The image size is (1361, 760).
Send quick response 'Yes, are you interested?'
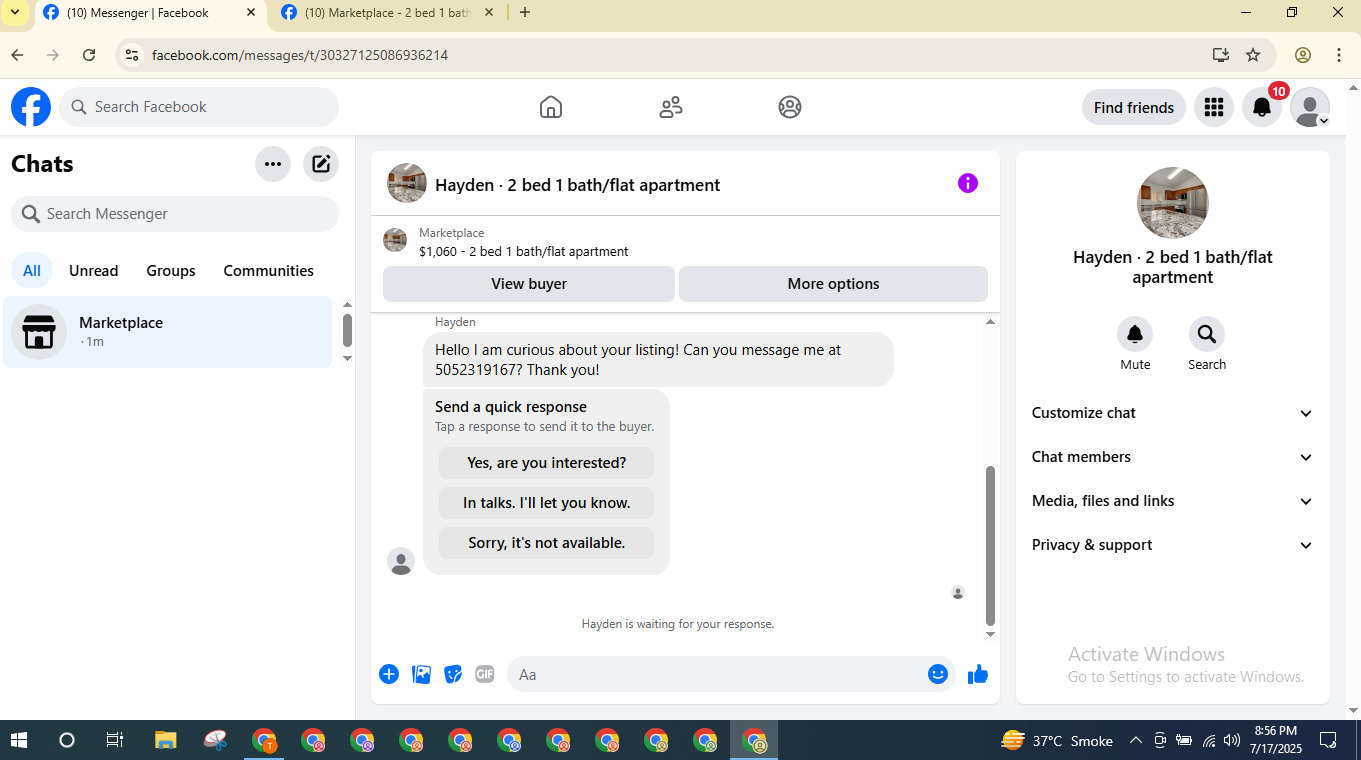pyautogui.click(x=547, y=463)
